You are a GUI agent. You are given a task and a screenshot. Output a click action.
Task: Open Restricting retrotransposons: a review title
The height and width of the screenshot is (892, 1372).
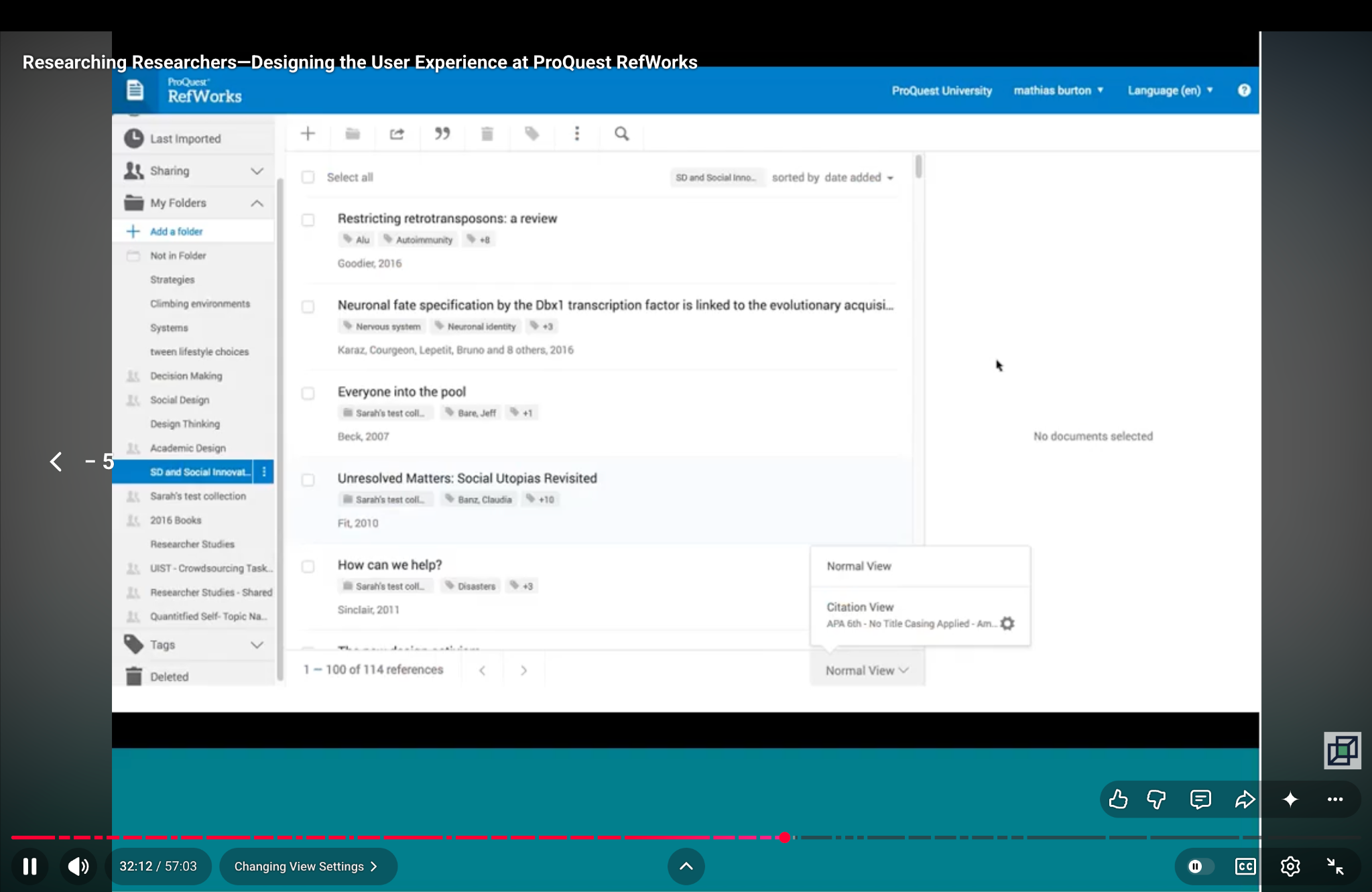447,218
